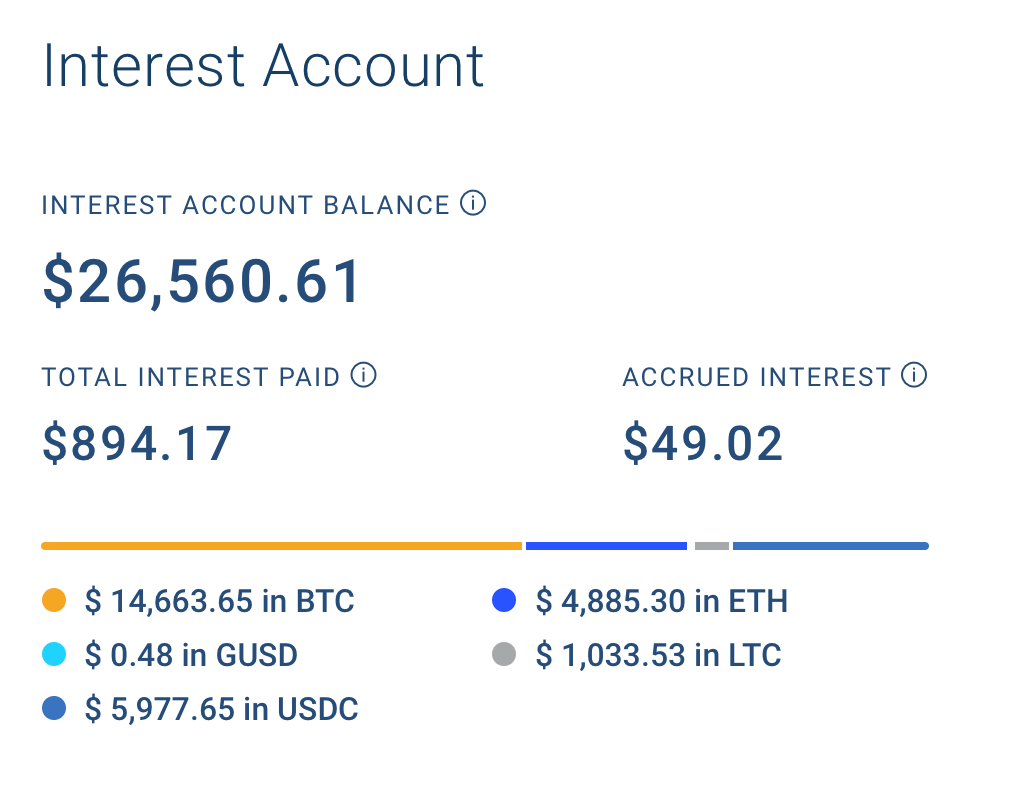Image resolution: width=1020 pixels, height=804 pixels.
Task: Click info icon next to Total Interest Paid
Action: pyautogui.click(x=364, y=376)
